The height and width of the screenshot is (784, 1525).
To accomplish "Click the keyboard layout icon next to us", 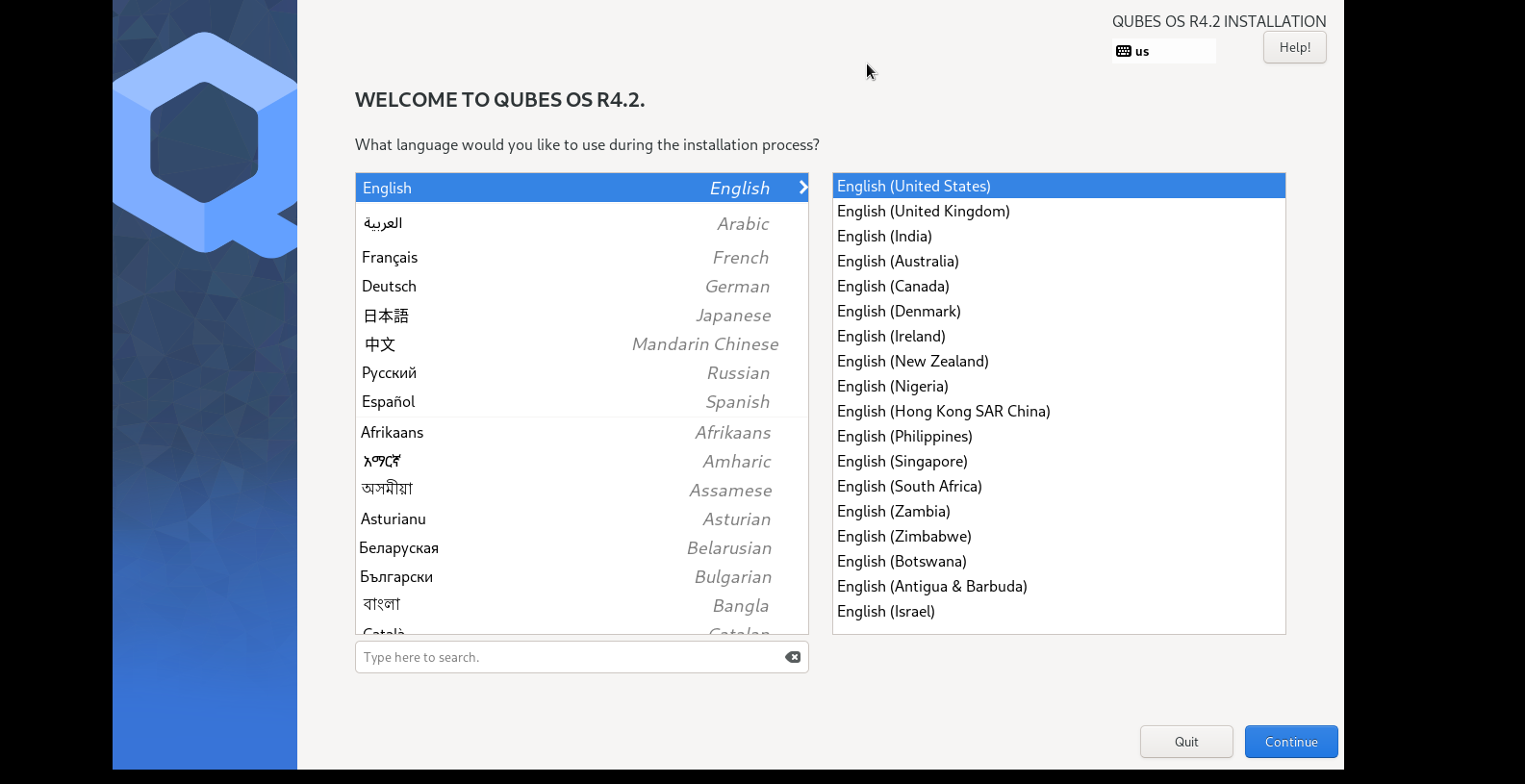I will (1123, 51).
